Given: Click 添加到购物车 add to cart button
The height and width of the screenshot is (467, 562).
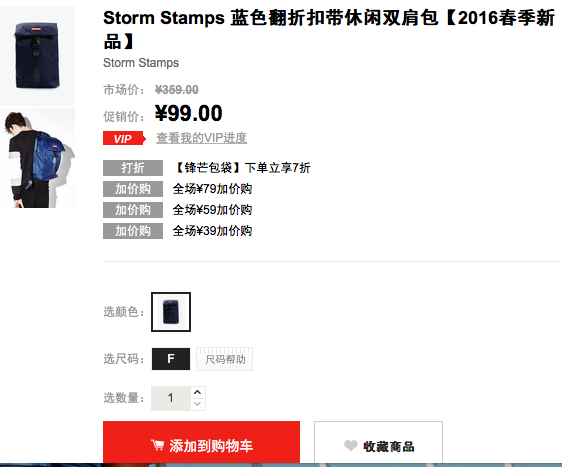Looking at the screenshot, I should 201,443.
